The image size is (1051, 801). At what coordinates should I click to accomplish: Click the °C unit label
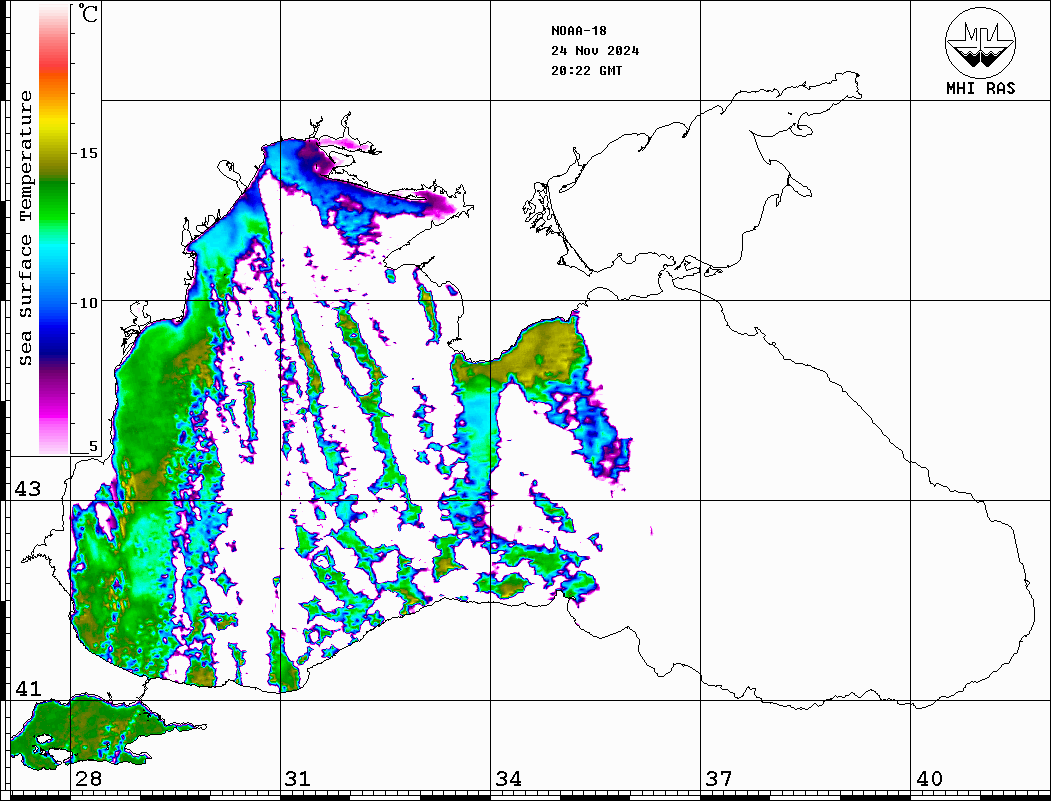pos(88,13)
